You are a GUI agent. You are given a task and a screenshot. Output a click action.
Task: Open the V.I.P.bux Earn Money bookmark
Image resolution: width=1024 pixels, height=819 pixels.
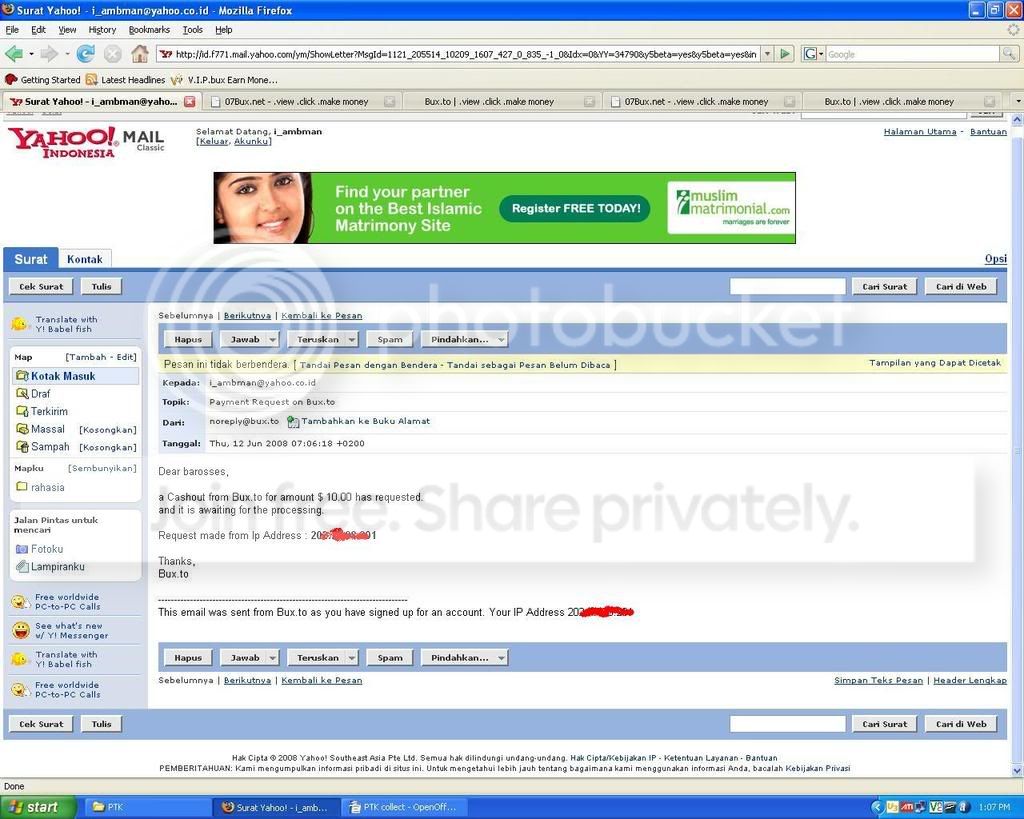pos(223,80)
